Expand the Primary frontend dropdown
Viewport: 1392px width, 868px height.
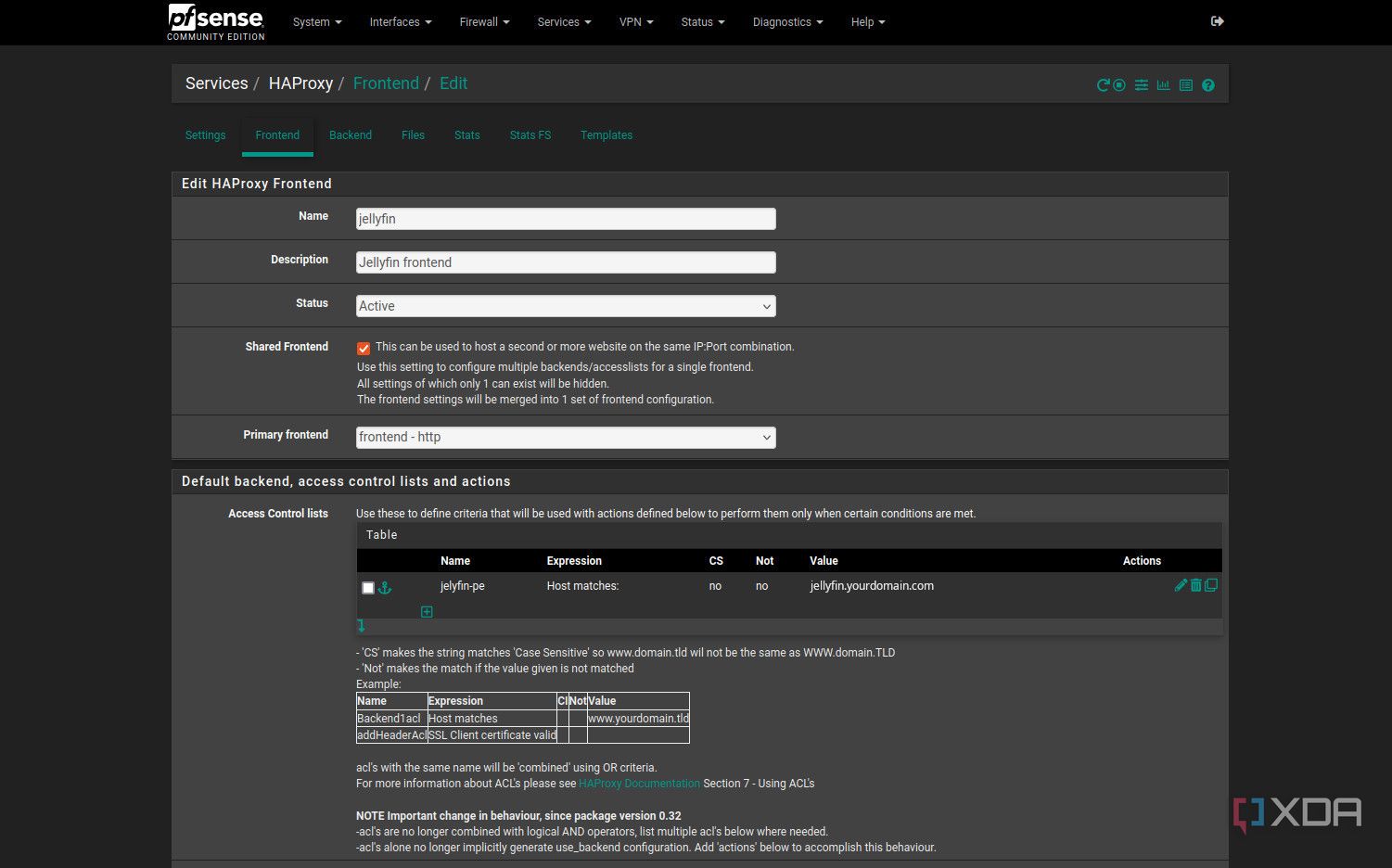pos(566,437)
